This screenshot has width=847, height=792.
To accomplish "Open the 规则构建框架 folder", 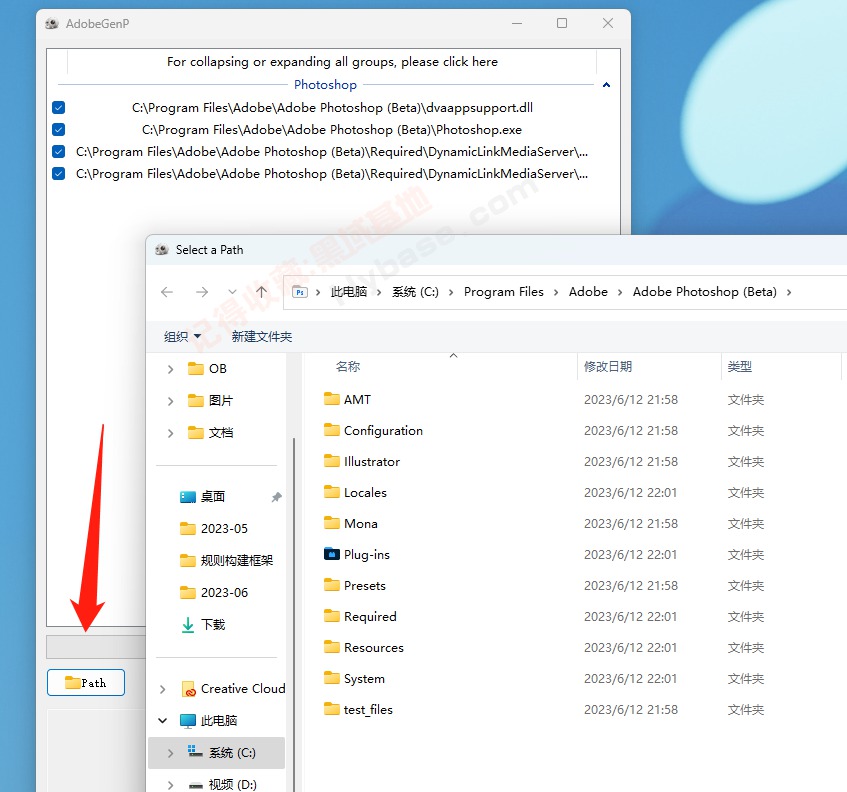I will (237, 560).
